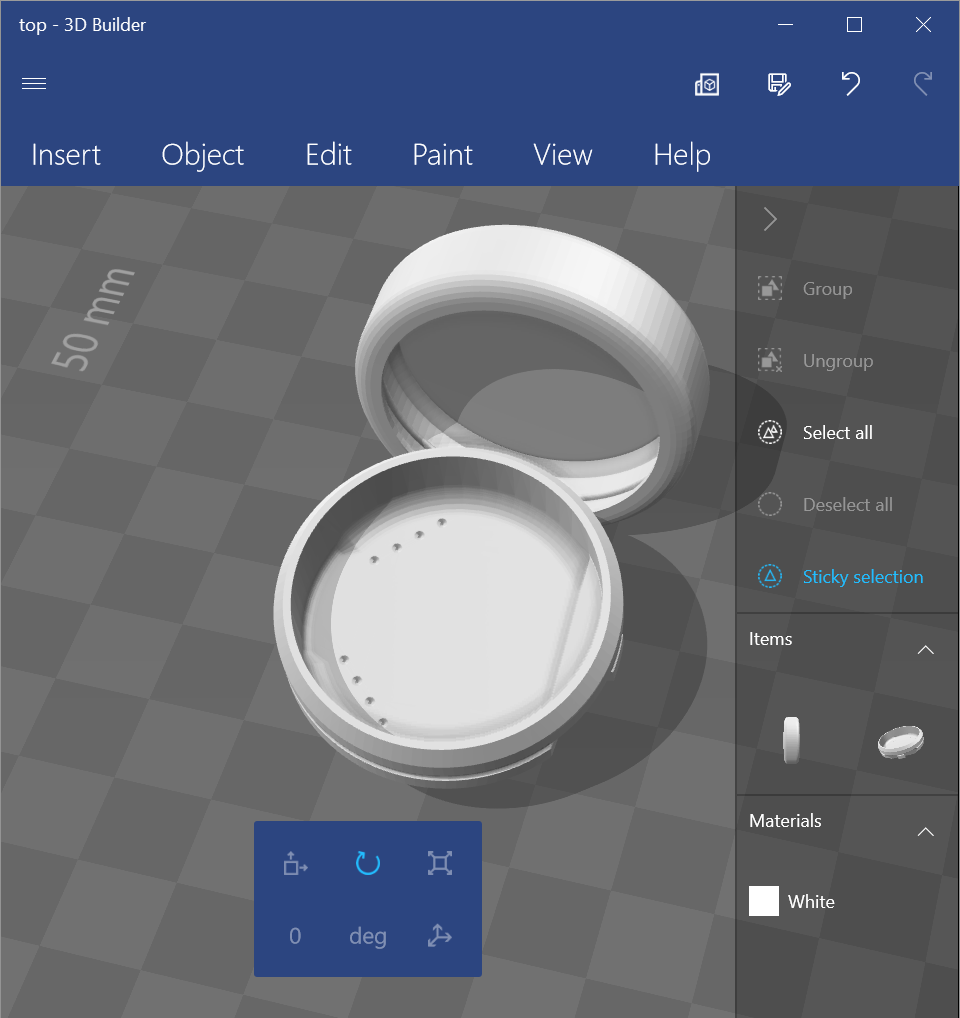Click the Group label
The image size is (960, 1018).
(828, 289)
